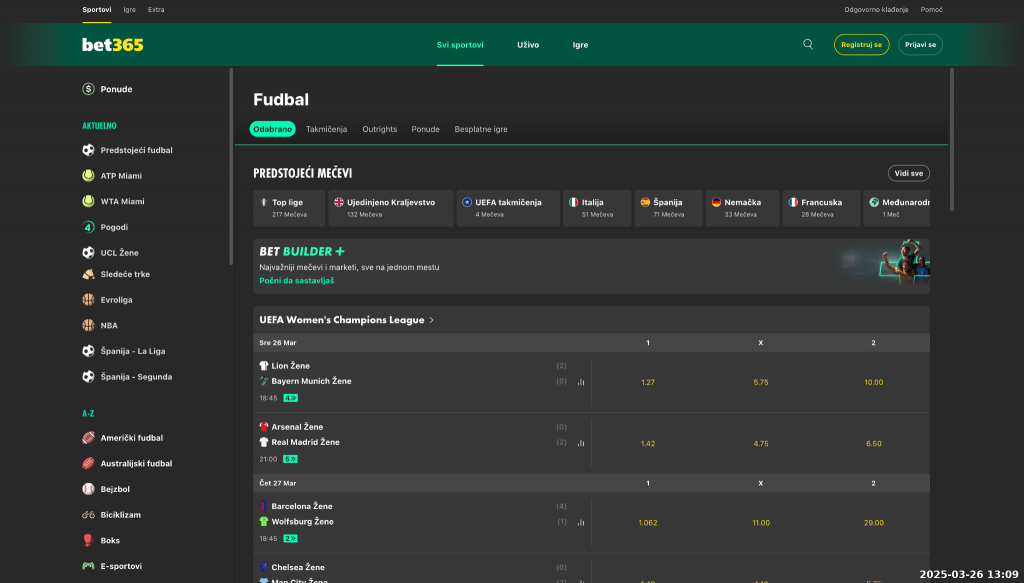Open ATP Miami tennis ball icon
Image resolution: width=1024 pixels, height=583 pixels.
88,176
